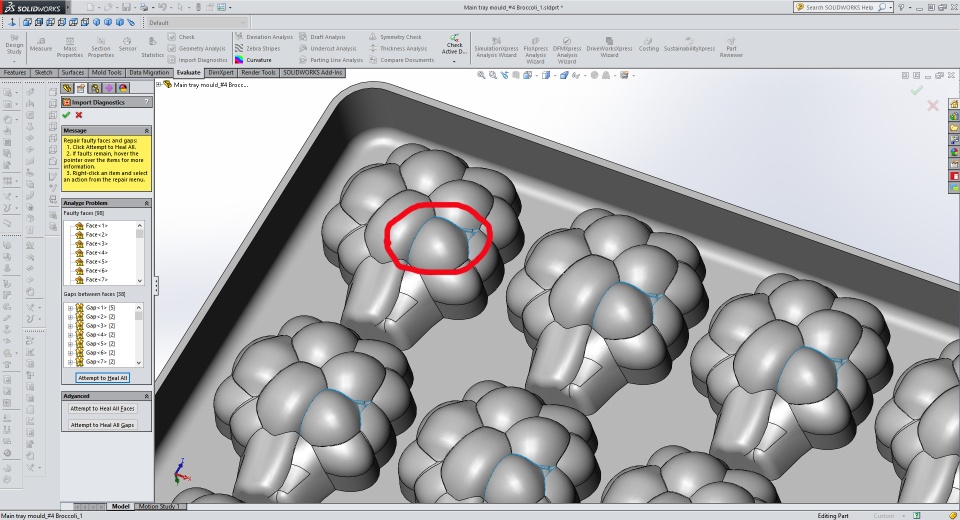Collapse the Message section
The image size is (960, 520).
pyautogui.click(x=147, y=130)
